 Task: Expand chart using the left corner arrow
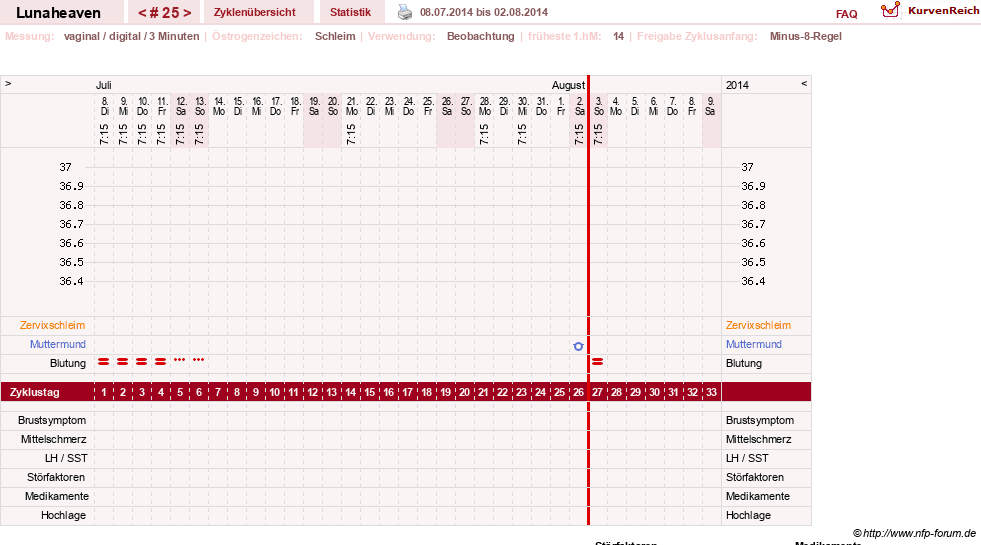(x=8, y=83)
